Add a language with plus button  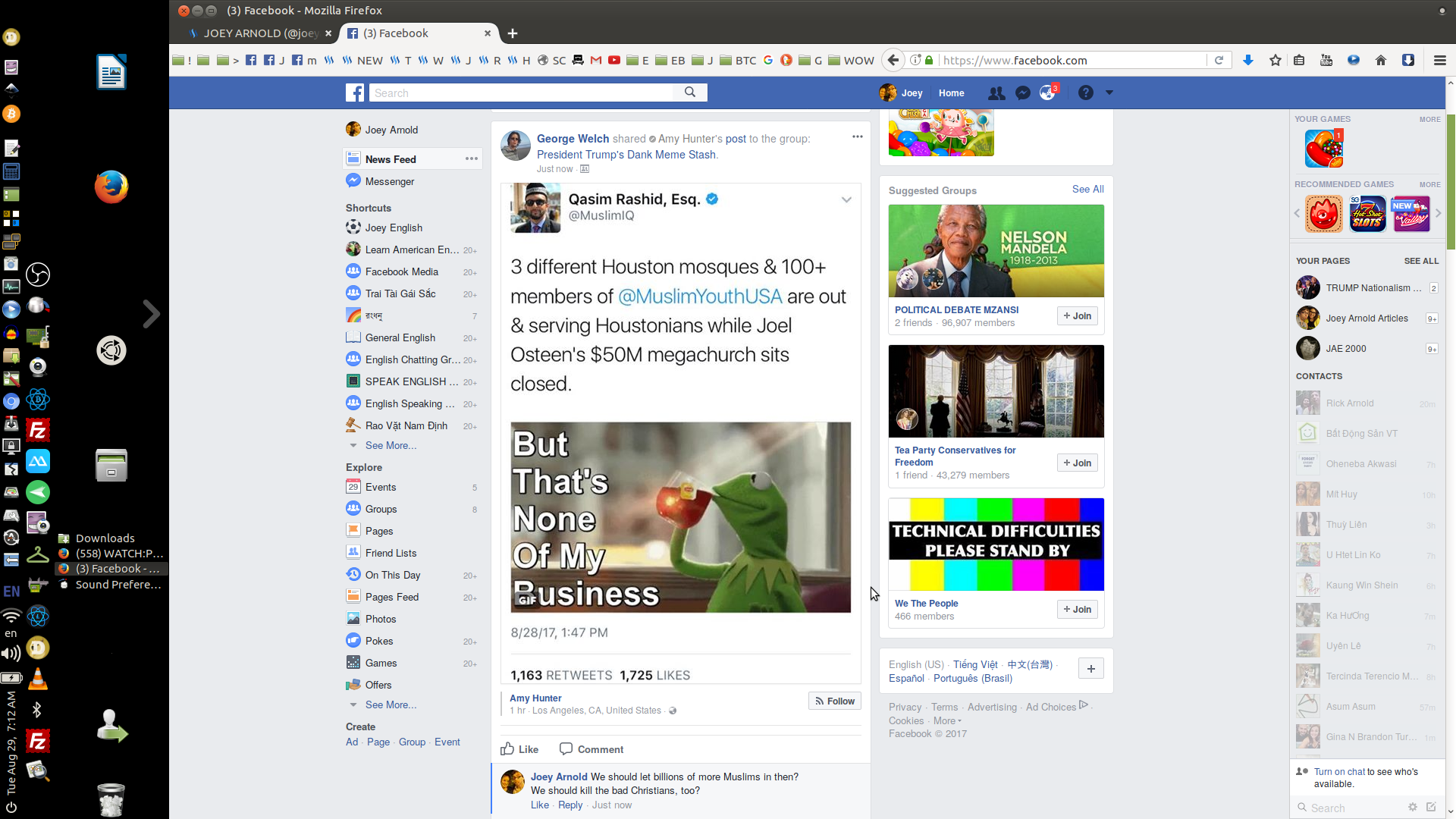[1091, 669]
